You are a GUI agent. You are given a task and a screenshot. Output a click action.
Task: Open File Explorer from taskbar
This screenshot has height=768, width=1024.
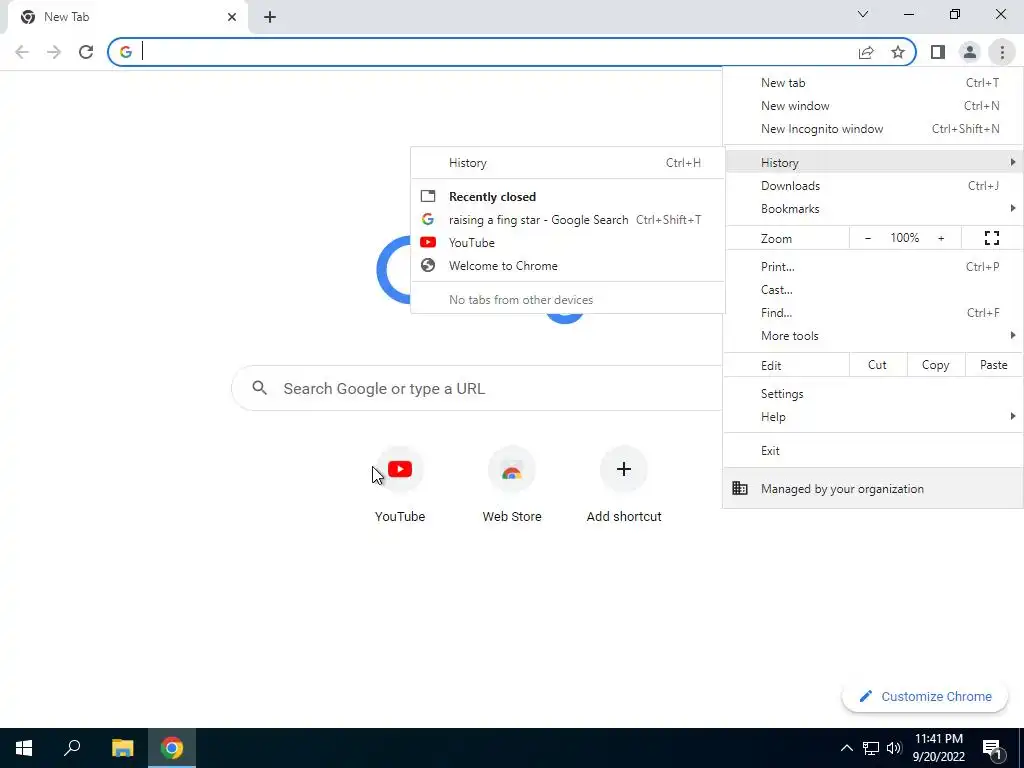122,748
